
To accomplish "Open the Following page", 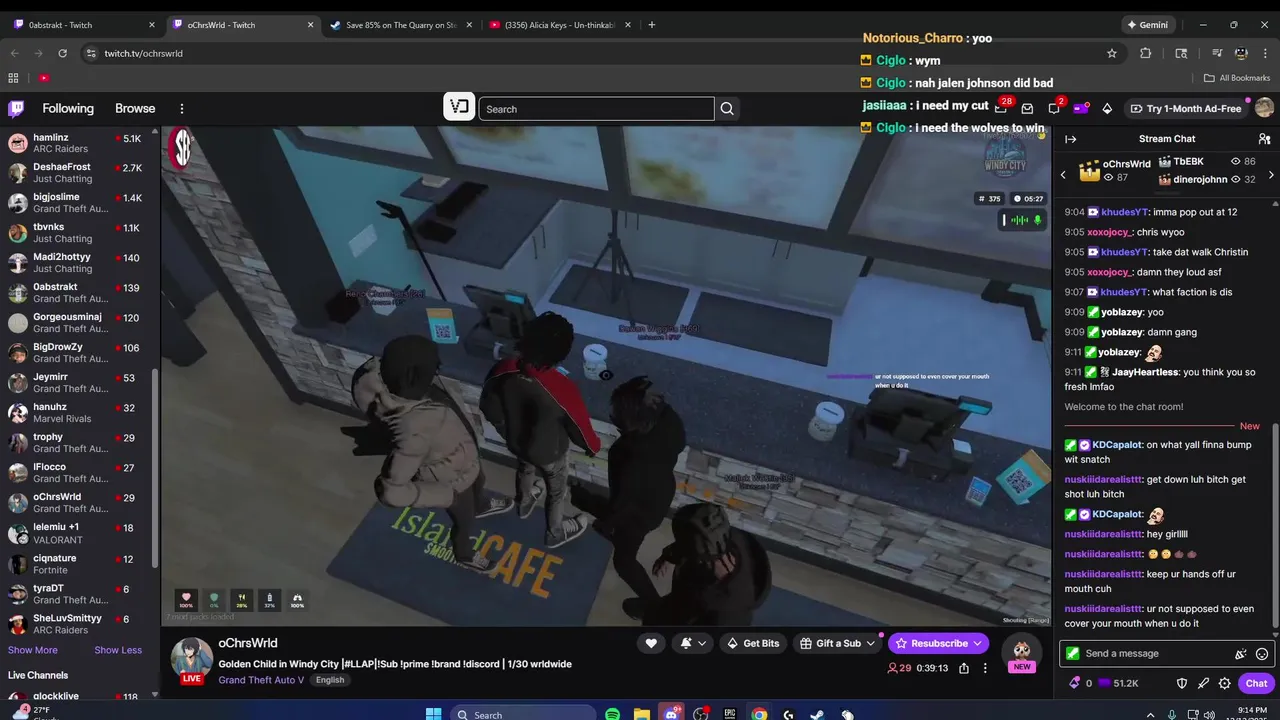I will pos(68,108).
